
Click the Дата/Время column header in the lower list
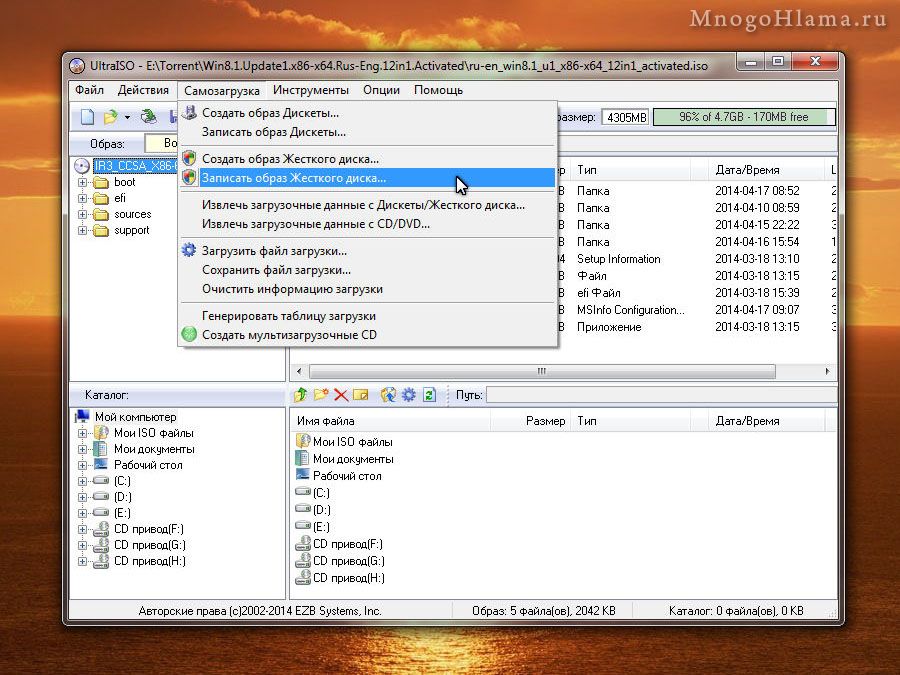[747, 421]
